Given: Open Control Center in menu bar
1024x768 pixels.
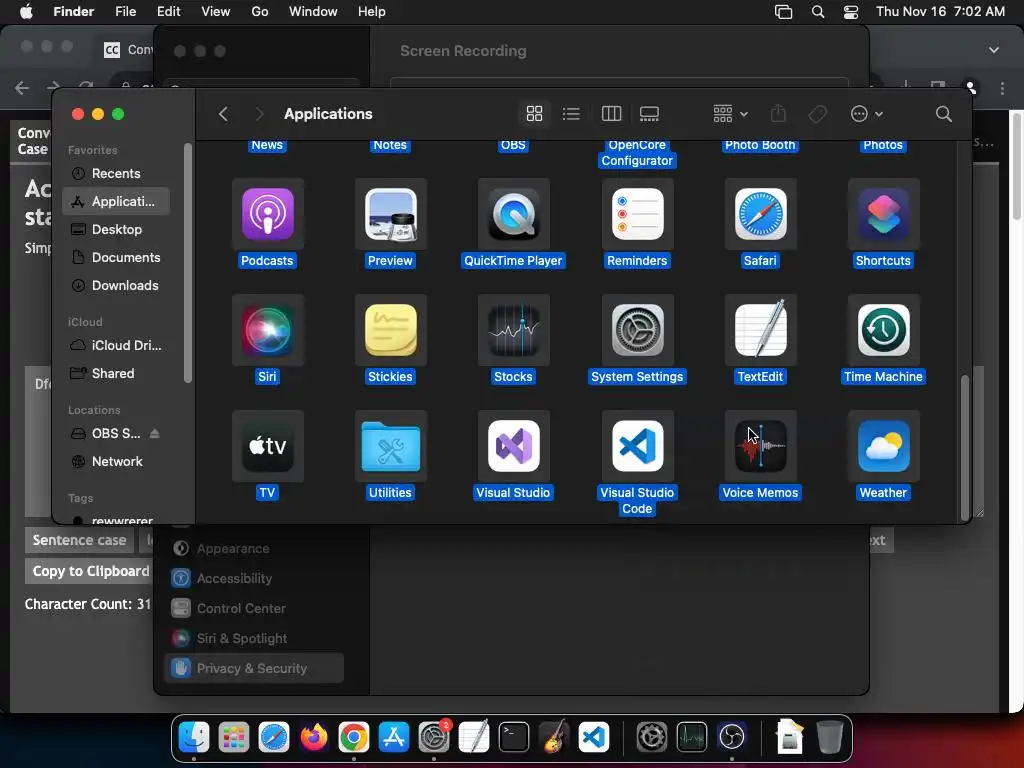Looking at the screenshot, I should (850, 12).
